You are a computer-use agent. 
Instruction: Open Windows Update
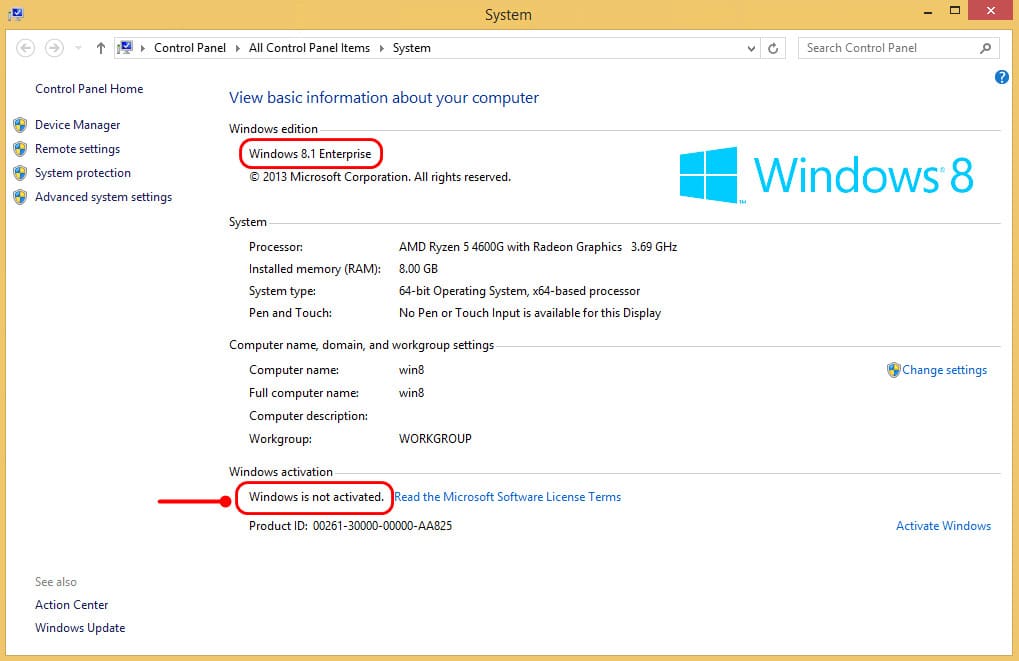tap(80, 628)
